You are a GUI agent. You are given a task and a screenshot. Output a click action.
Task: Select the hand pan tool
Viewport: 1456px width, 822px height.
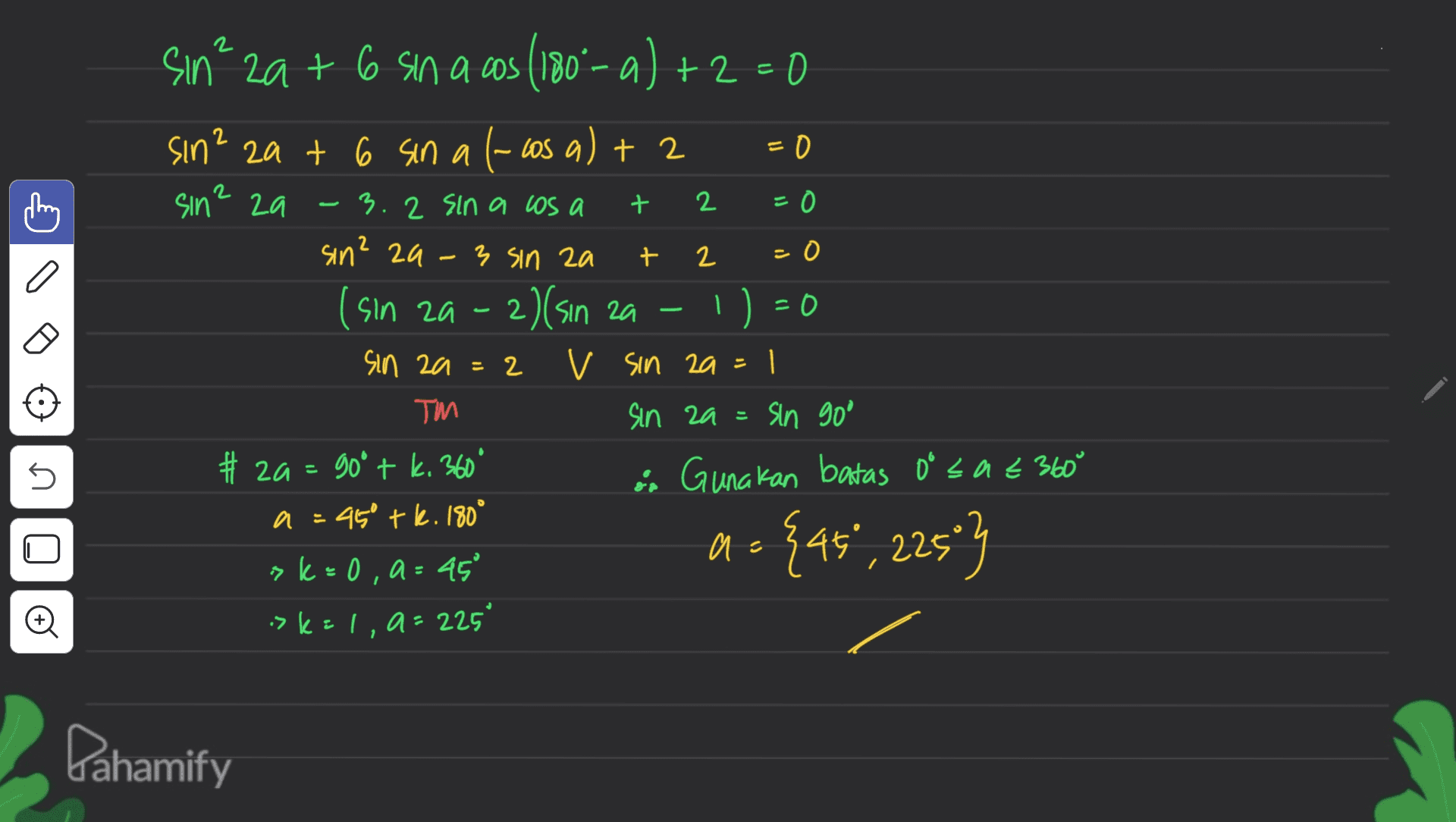pyautogui.click(x=42, y=213)
